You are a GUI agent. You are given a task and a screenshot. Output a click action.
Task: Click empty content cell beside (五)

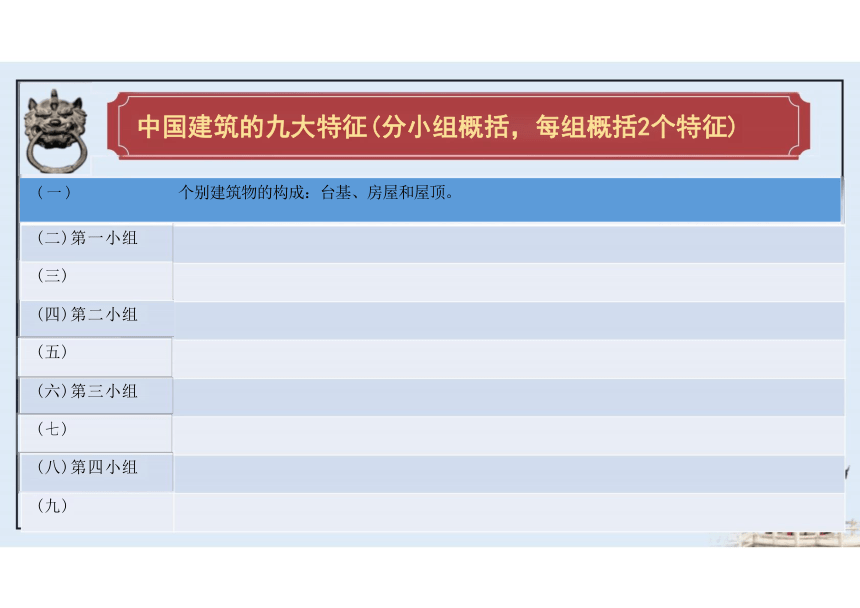click(509, 359)
